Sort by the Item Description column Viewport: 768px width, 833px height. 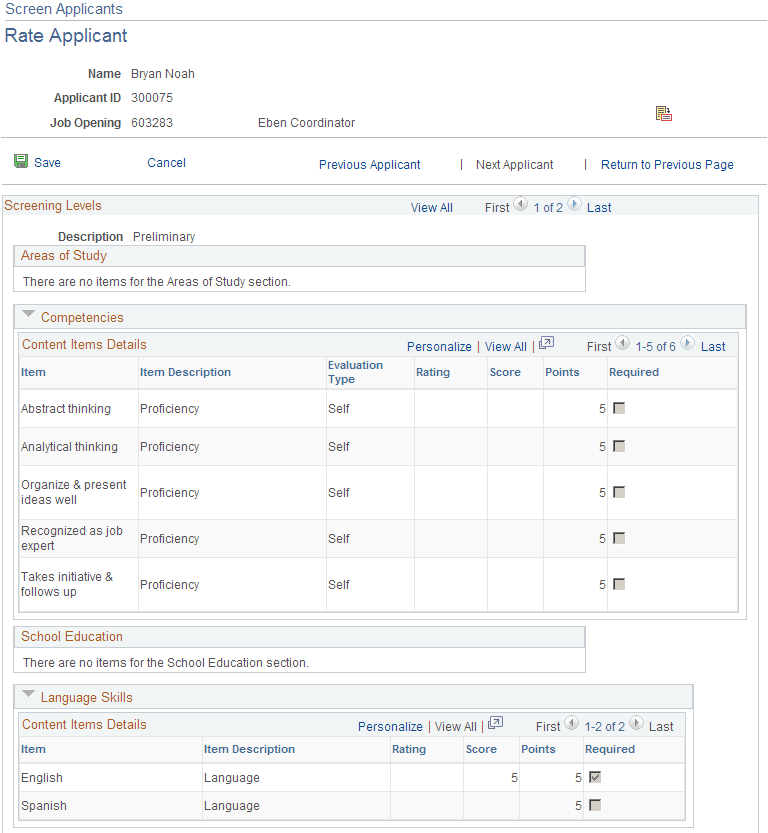tap(187, 371)
